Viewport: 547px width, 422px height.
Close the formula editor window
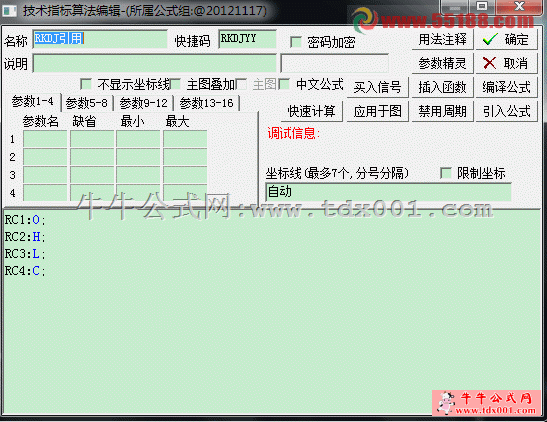[520, 6]
